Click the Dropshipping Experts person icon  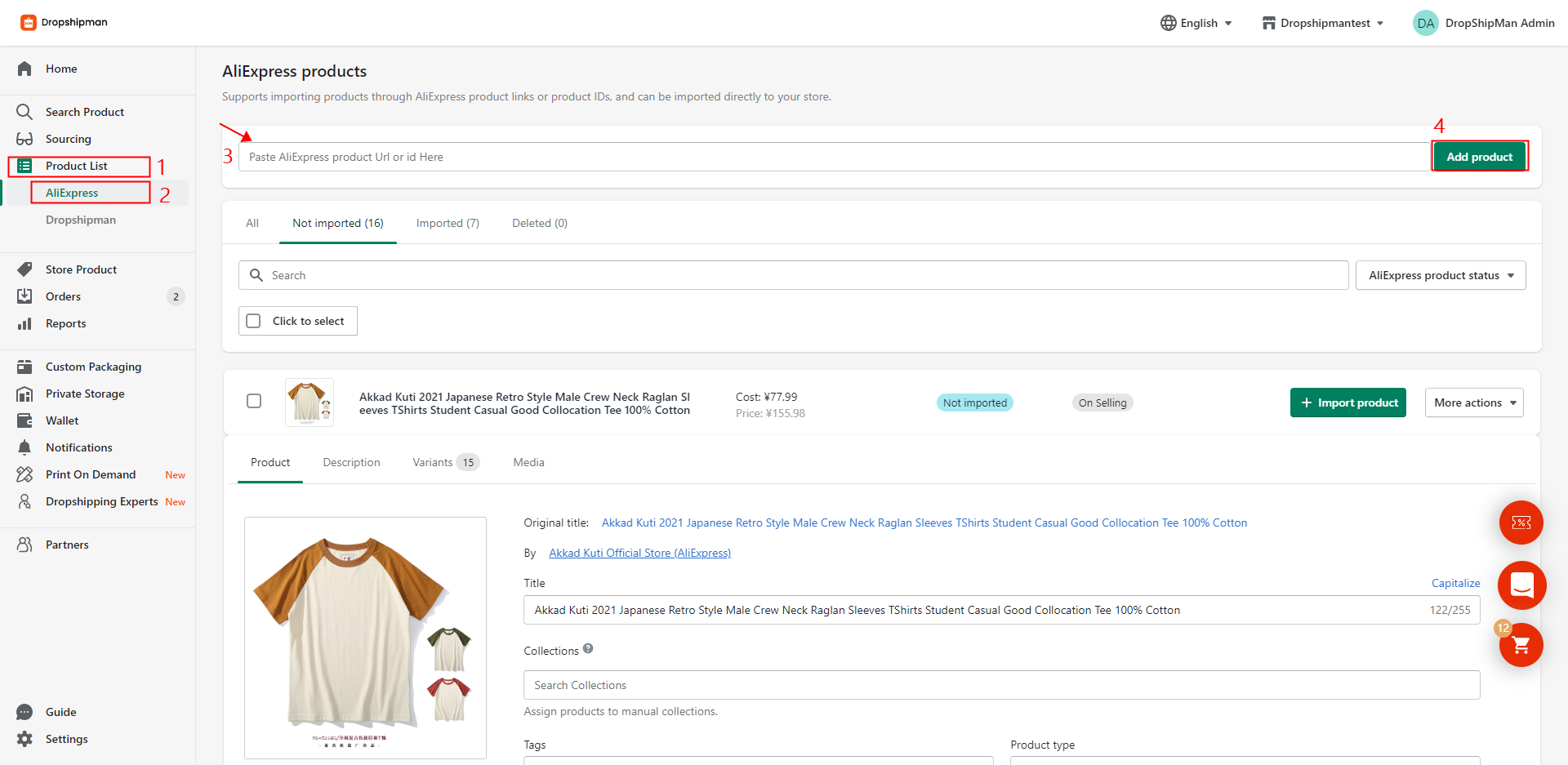pyautogui.click(x=24, y=501)
